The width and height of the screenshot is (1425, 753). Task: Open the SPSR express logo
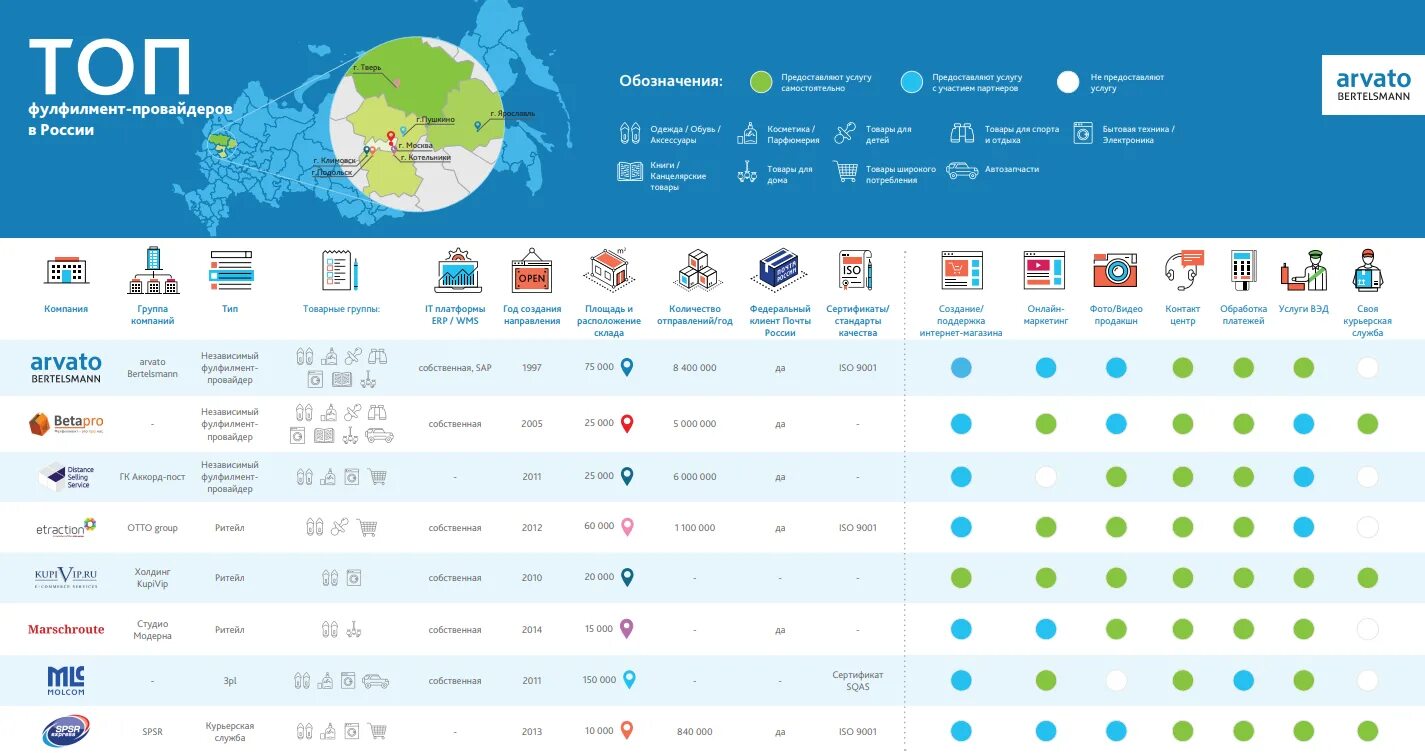[x=66, y=731]
